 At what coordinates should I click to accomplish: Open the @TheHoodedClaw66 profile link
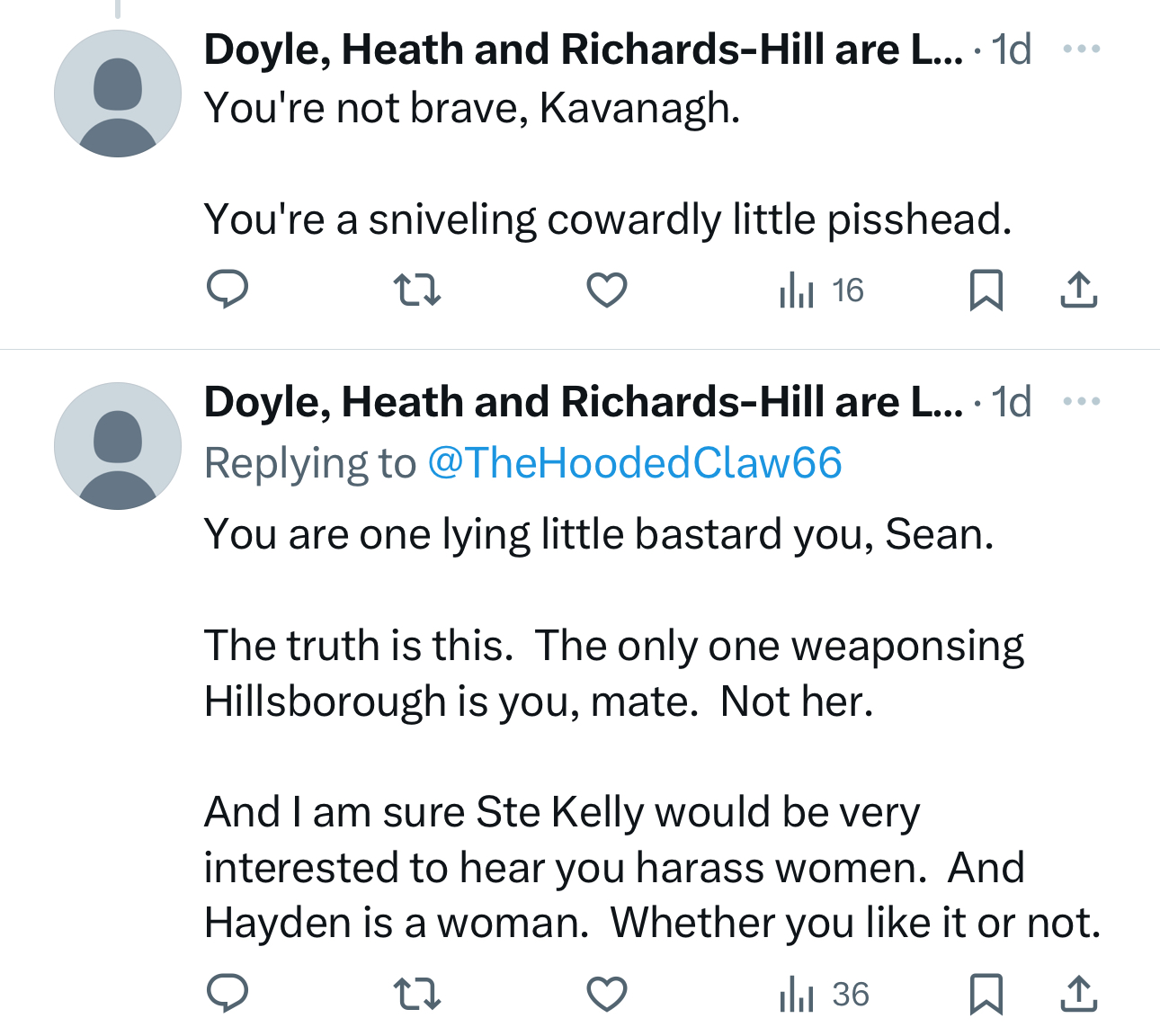(635, 463)
